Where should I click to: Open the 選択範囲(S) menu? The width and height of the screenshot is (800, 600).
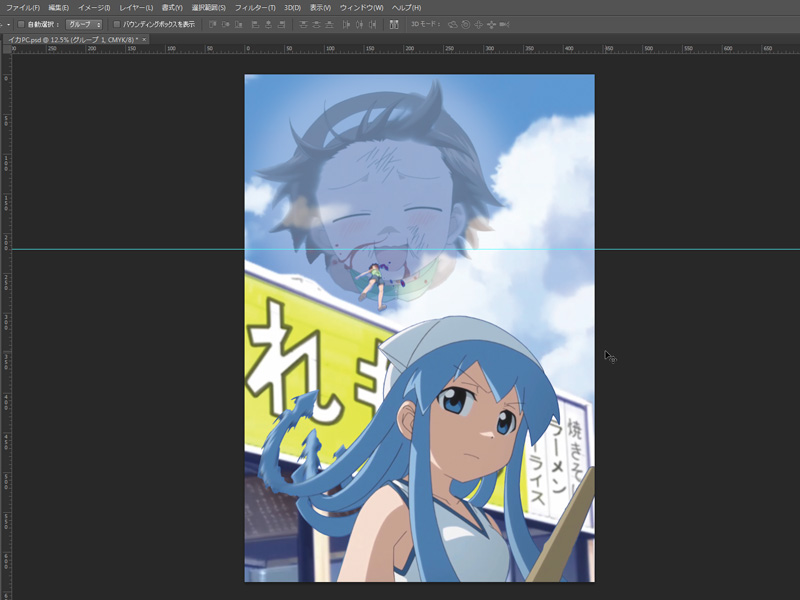pos(208,8)
